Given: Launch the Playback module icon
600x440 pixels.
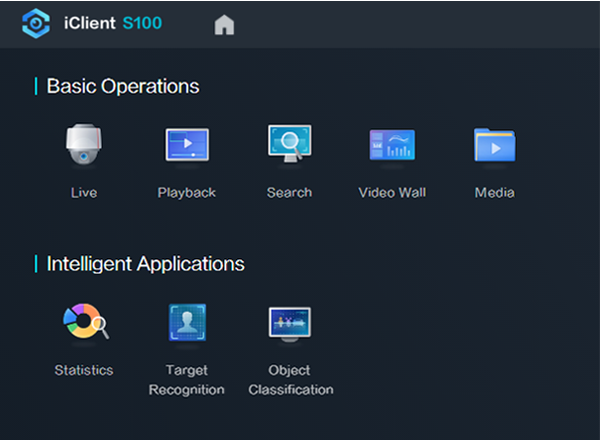Looking at the screenshot, I should [x=187, y=146].
